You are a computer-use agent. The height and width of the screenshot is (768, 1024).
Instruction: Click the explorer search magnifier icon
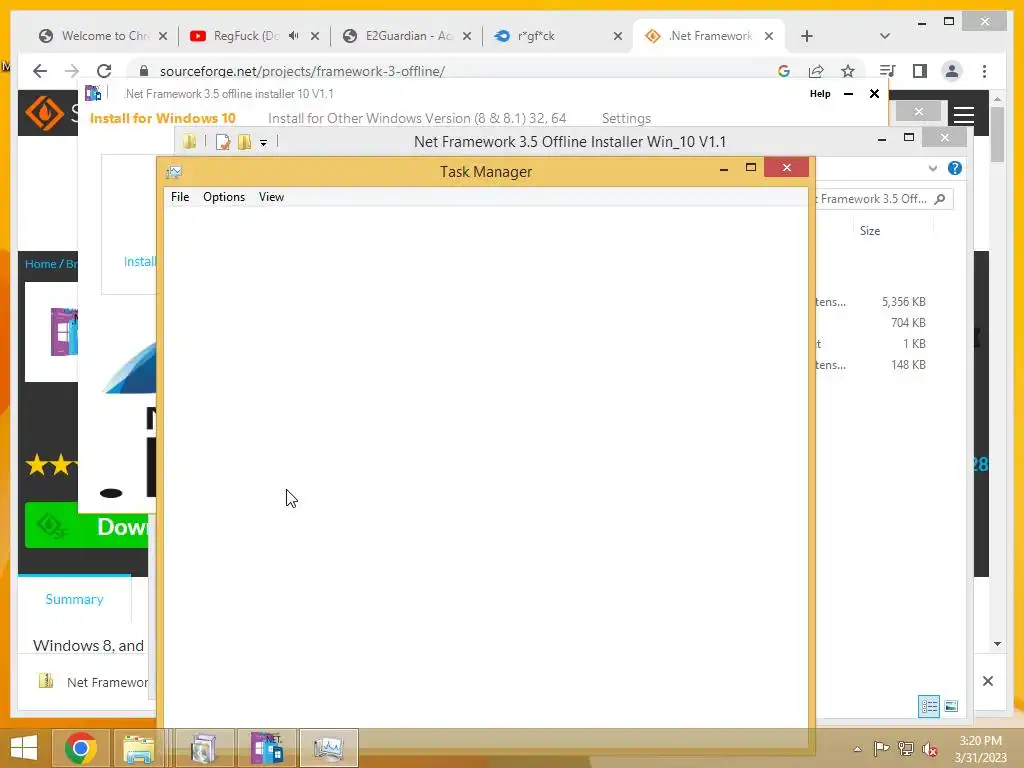(x=940, y=199)
